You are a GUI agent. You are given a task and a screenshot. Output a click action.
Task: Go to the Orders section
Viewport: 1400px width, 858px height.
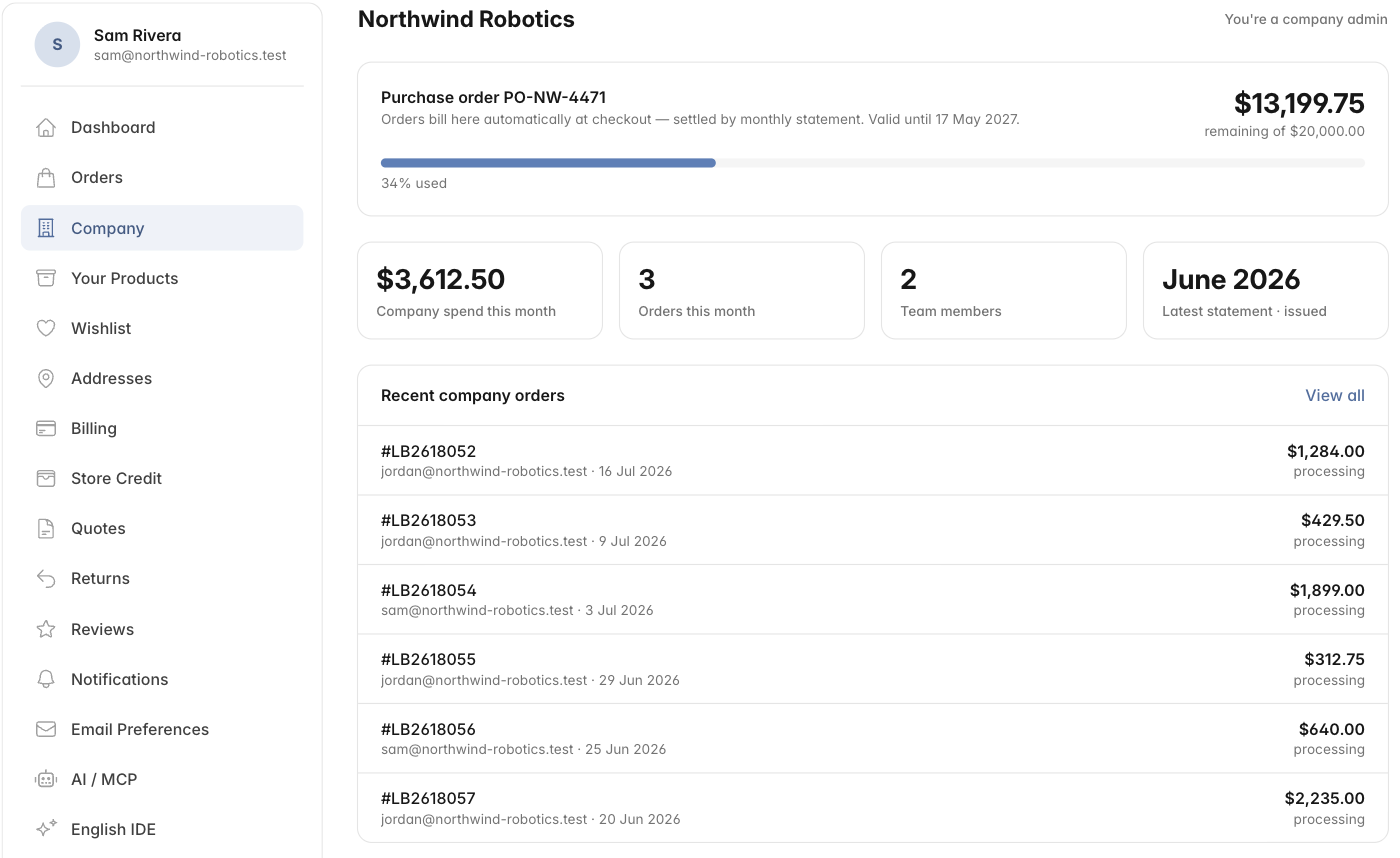click(x=162, y=177)
